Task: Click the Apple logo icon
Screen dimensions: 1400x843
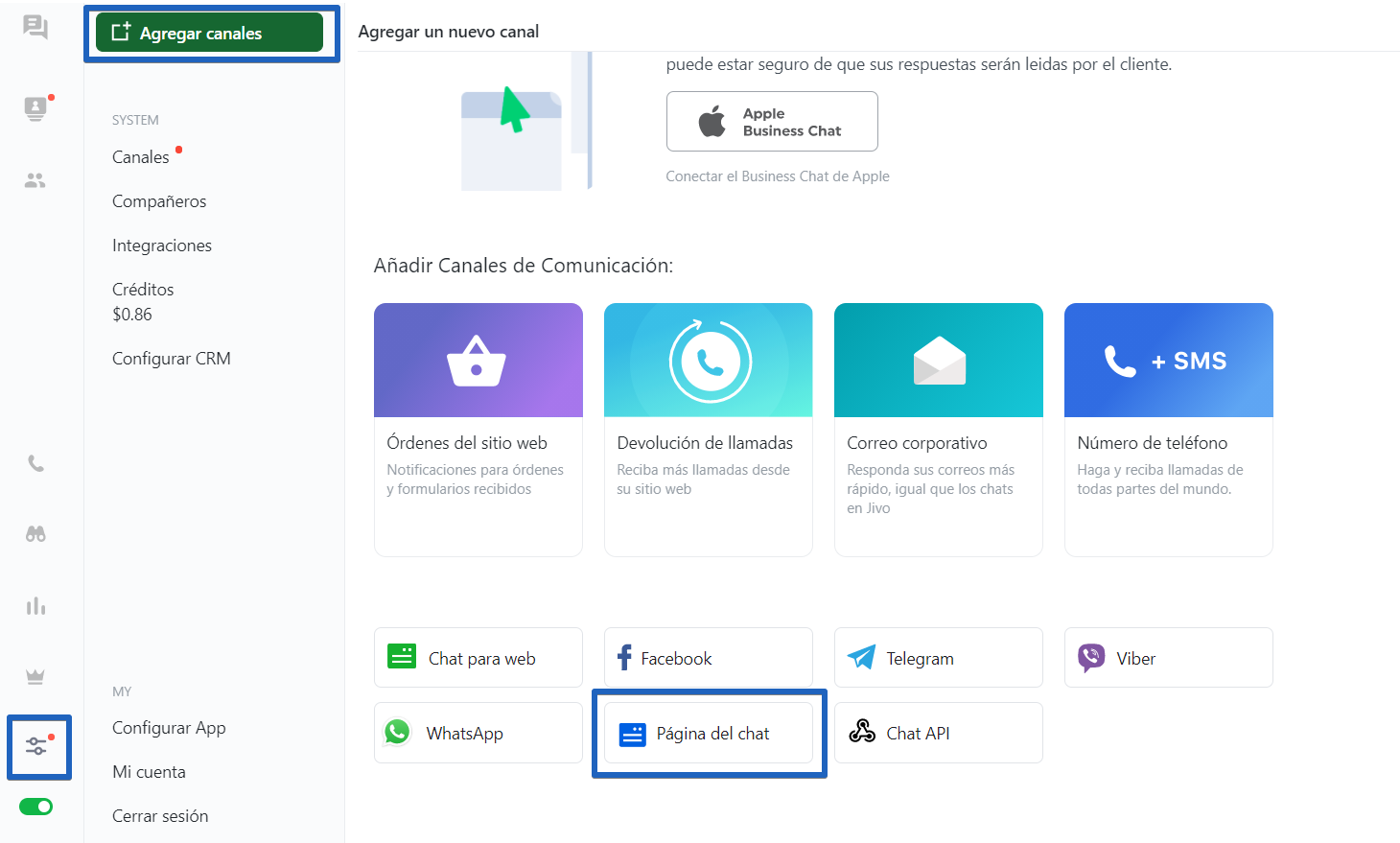Action: tap(712, 122)
